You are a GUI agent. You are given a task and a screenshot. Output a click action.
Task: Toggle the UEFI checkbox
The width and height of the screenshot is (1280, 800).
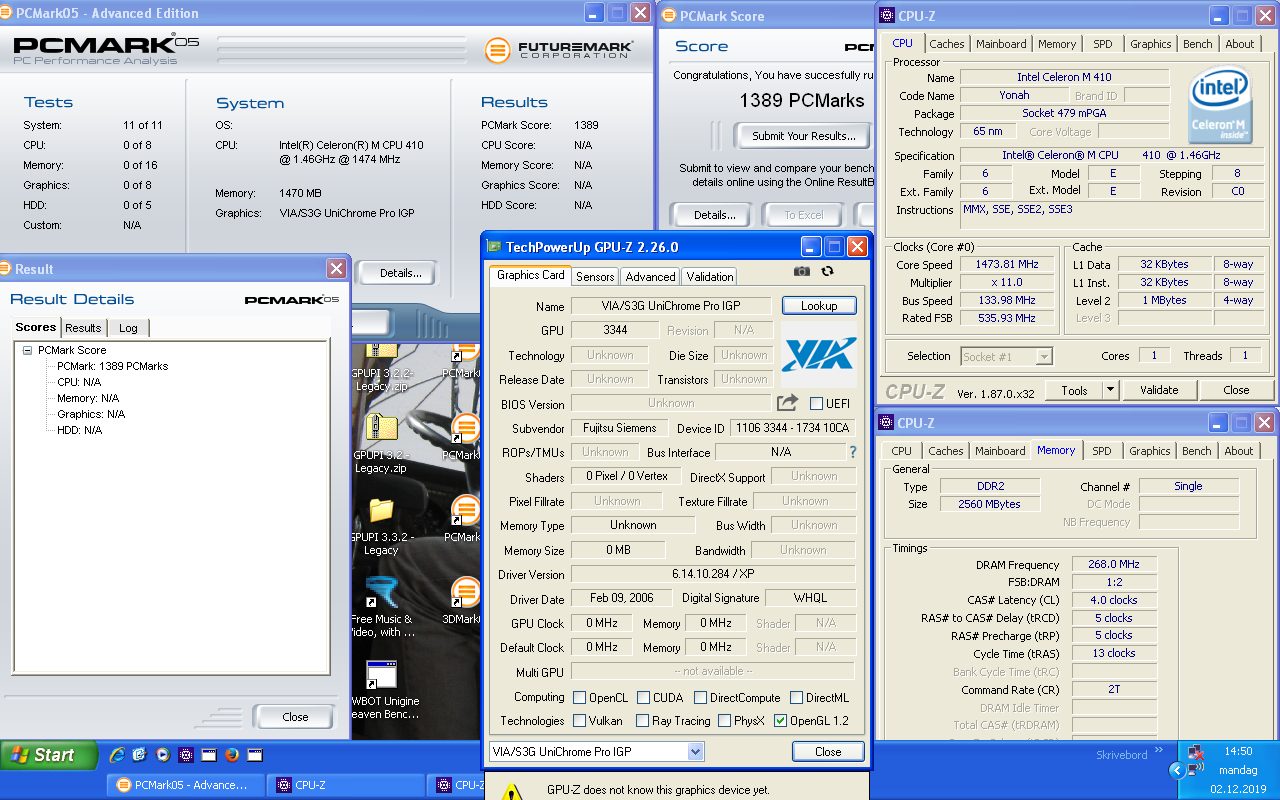[x=816, y=403]
